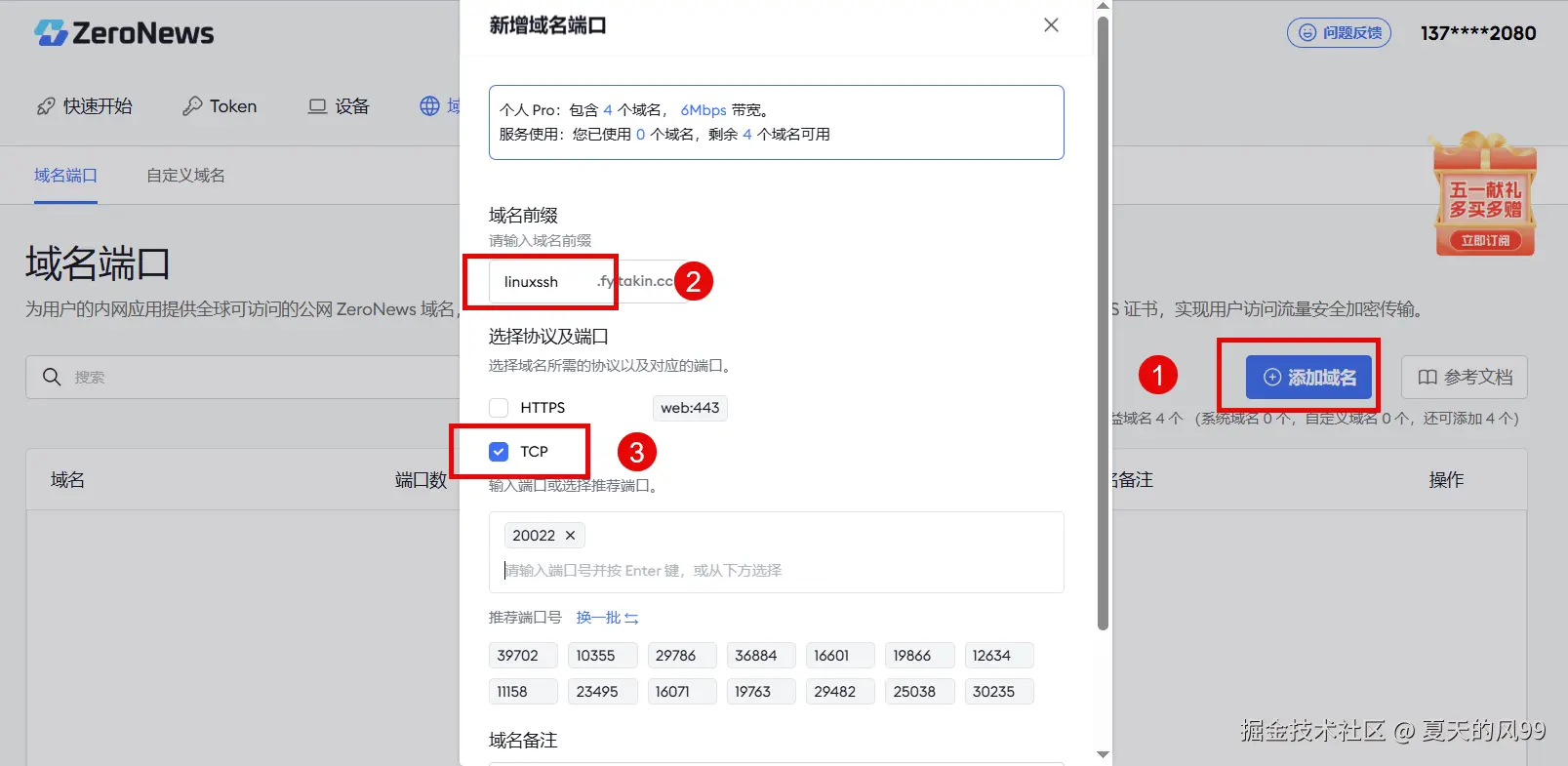Close the 新增域名端口 dialog
Viewport: 1568px width, 766px height.
pyautogui.click(x=1051, y=25)
